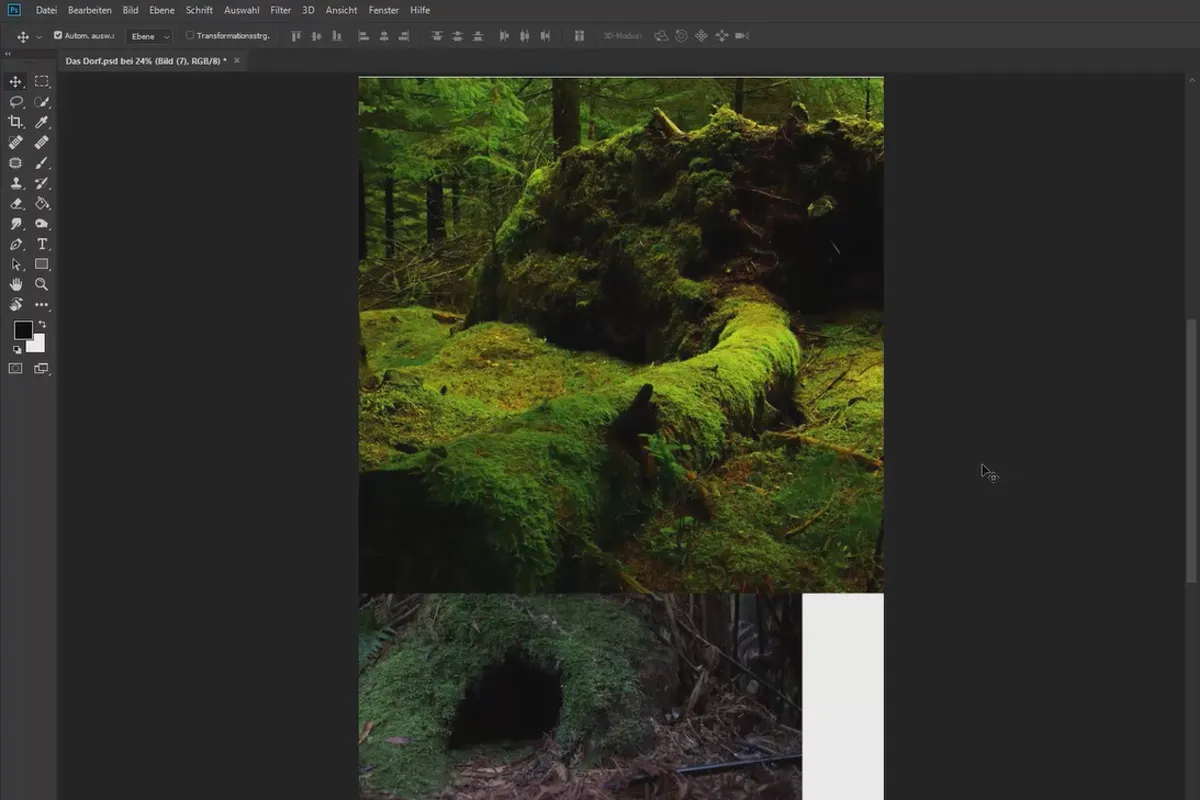Open the Move tool preset picker arrow
Image resolution: width=1200 pixels, height=800 pixels.
pyautogui.click(x=39, y=37)
